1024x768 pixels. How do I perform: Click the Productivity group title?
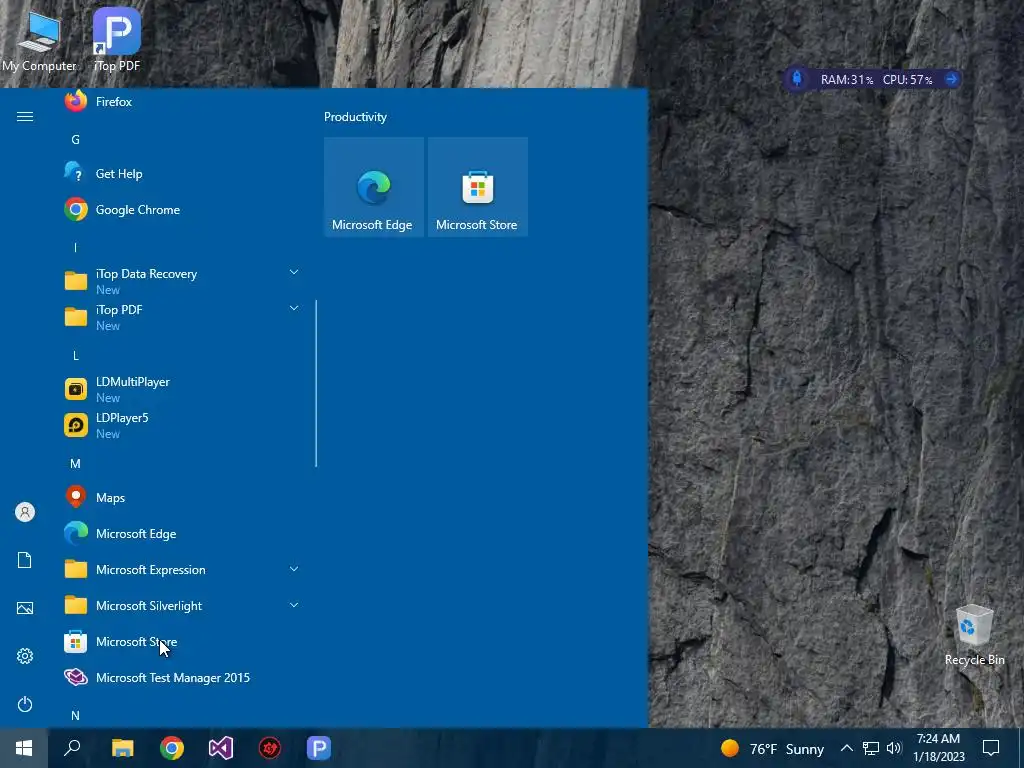coord(355,117)
